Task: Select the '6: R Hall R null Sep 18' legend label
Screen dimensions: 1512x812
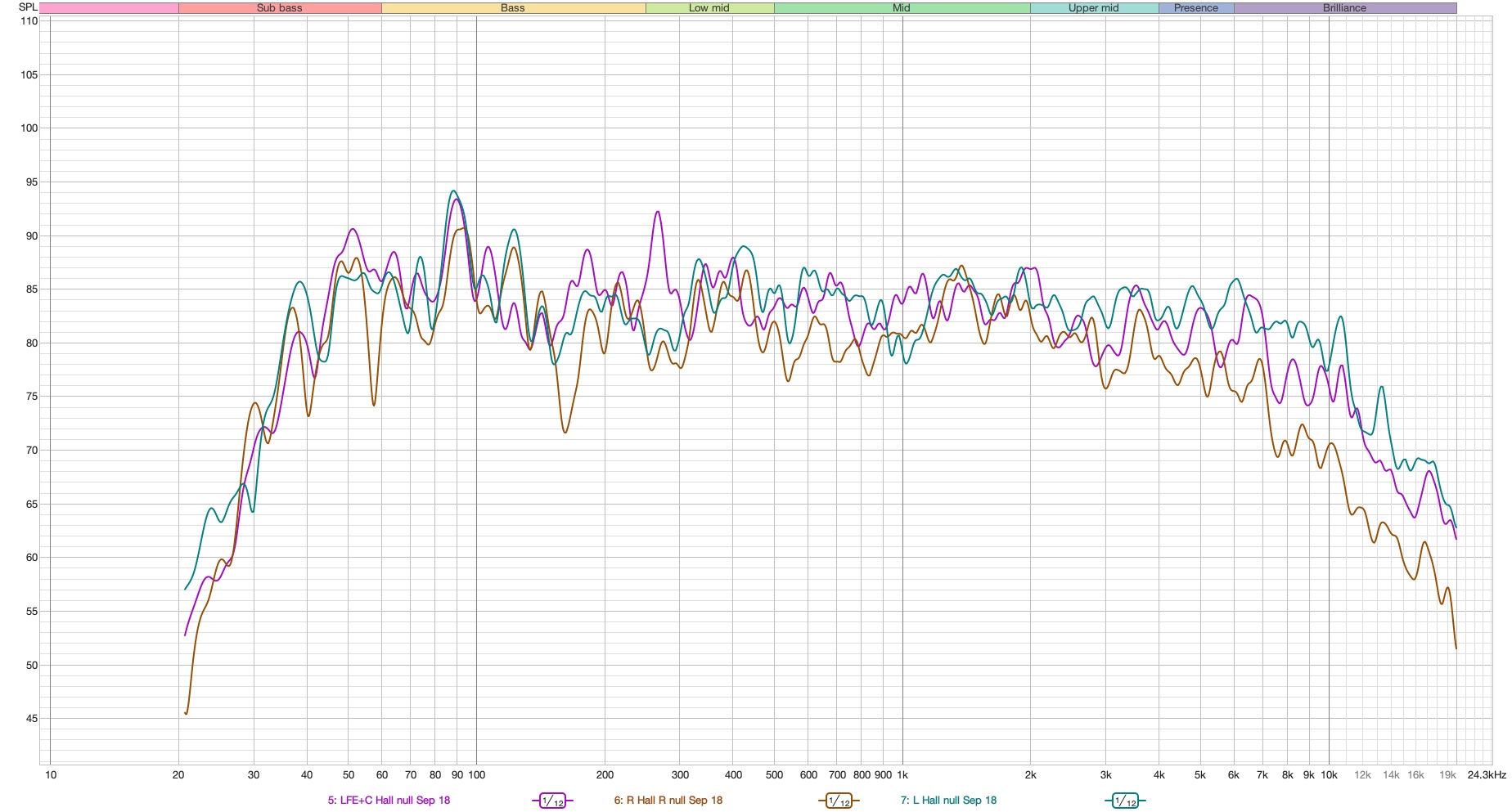Action: 668,801
